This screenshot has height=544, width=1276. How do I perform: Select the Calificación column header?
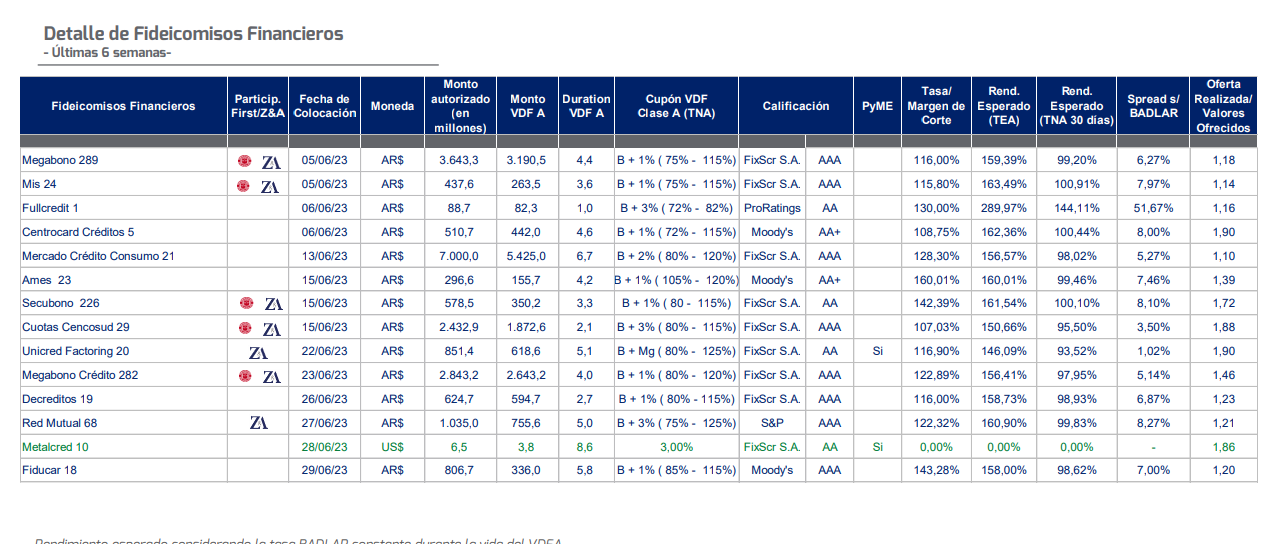coord(796,106)
